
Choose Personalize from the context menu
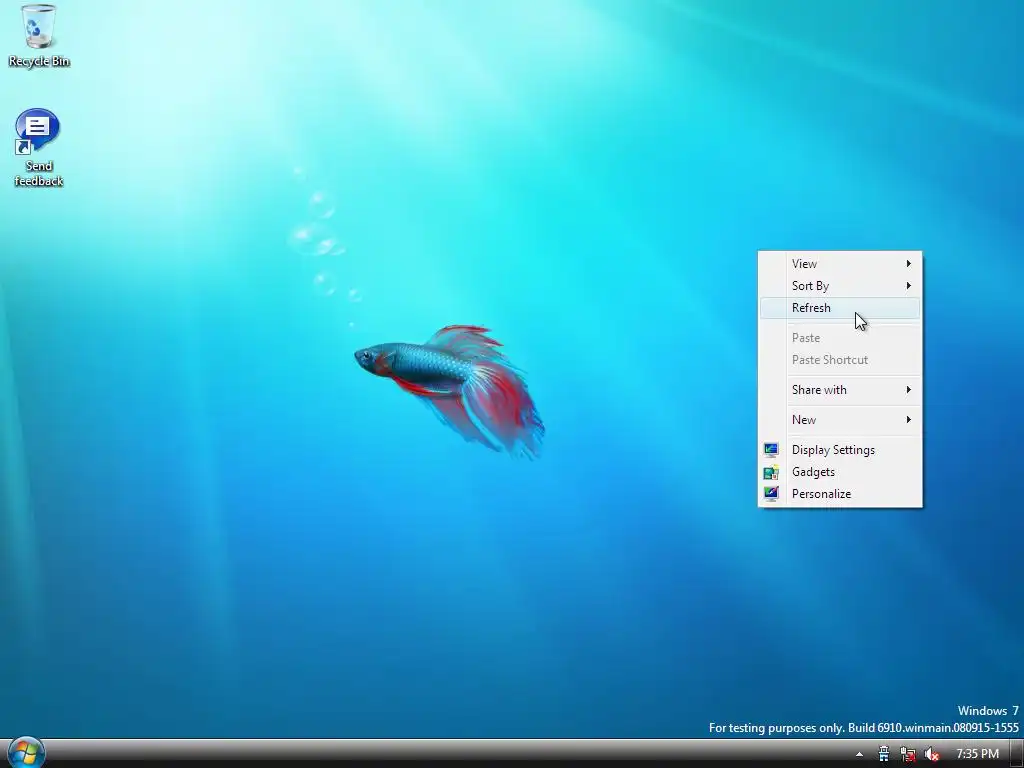[840, 494]
